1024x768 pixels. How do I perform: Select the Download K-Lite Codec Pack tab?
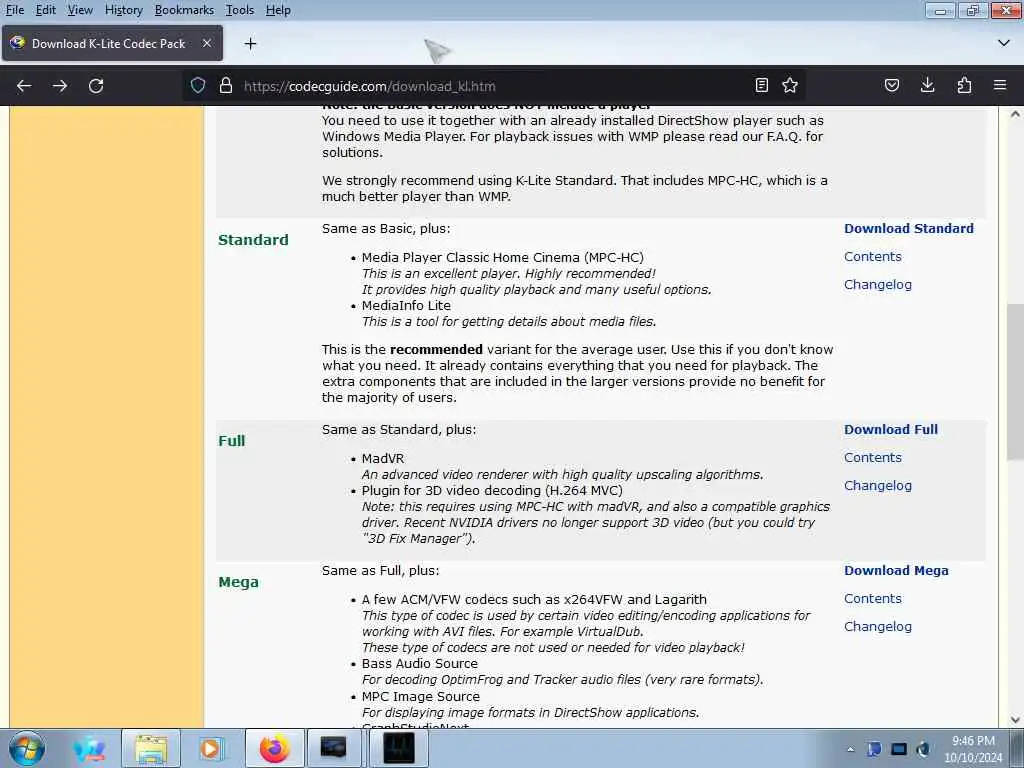click(112, 44)
